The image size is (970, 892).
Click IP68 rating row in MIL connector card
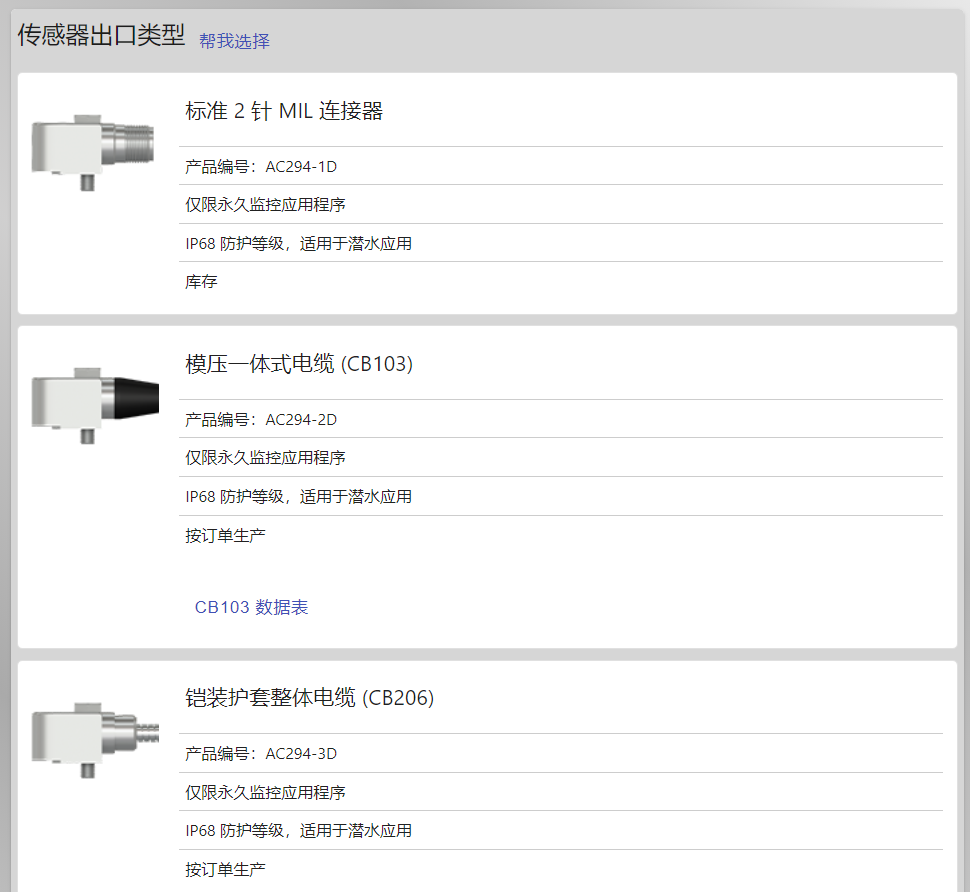tap(560, 243)
